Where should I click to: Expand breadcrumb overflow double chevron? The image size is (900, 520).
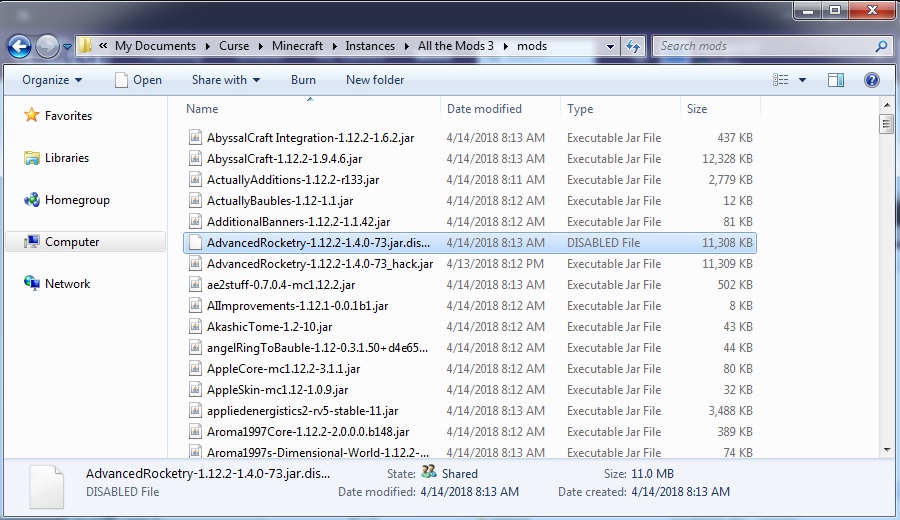pos(103,46)
